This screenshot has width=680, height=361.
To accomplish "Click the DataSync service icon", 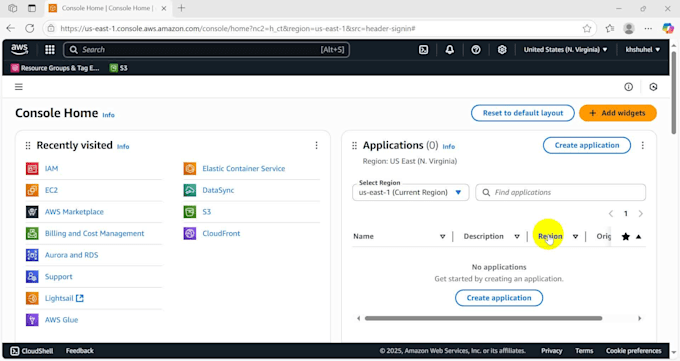I will coord(190,190).
